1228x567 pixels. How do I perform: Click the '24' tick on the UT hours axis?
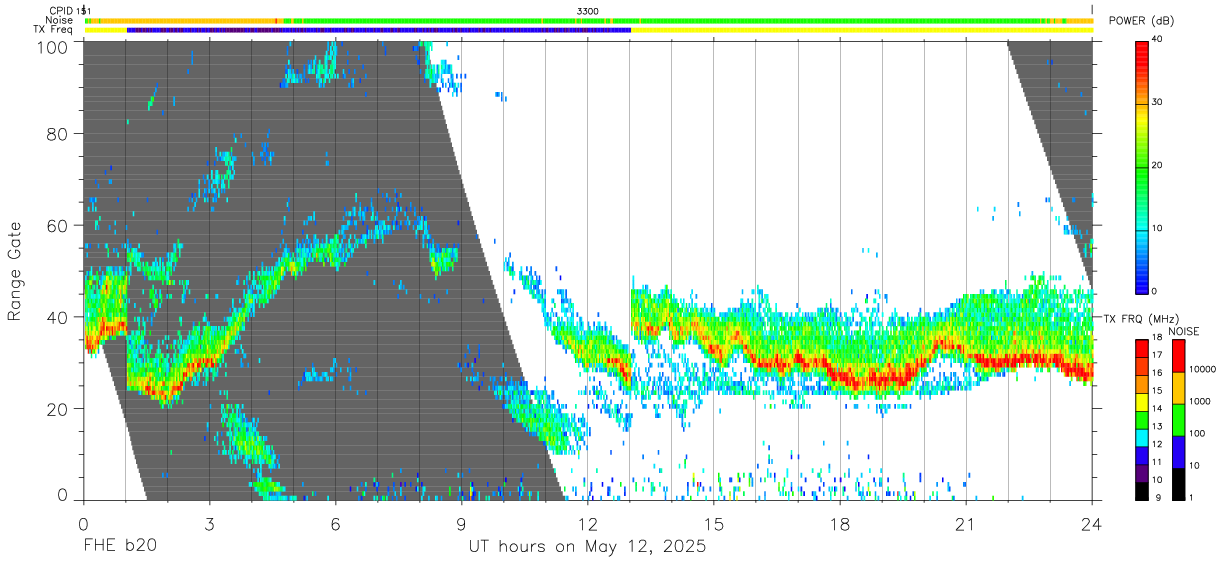tap(1092, 523)
